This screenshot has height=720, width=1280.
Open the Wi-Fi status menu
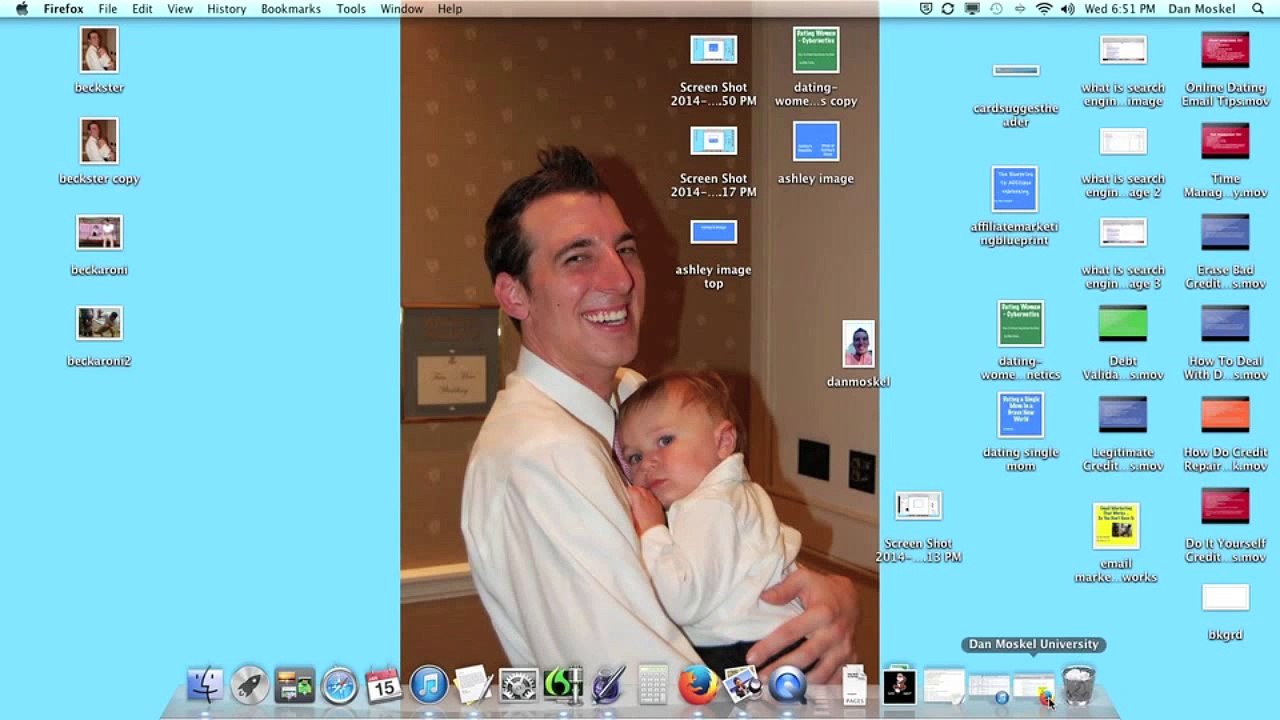1044,9
